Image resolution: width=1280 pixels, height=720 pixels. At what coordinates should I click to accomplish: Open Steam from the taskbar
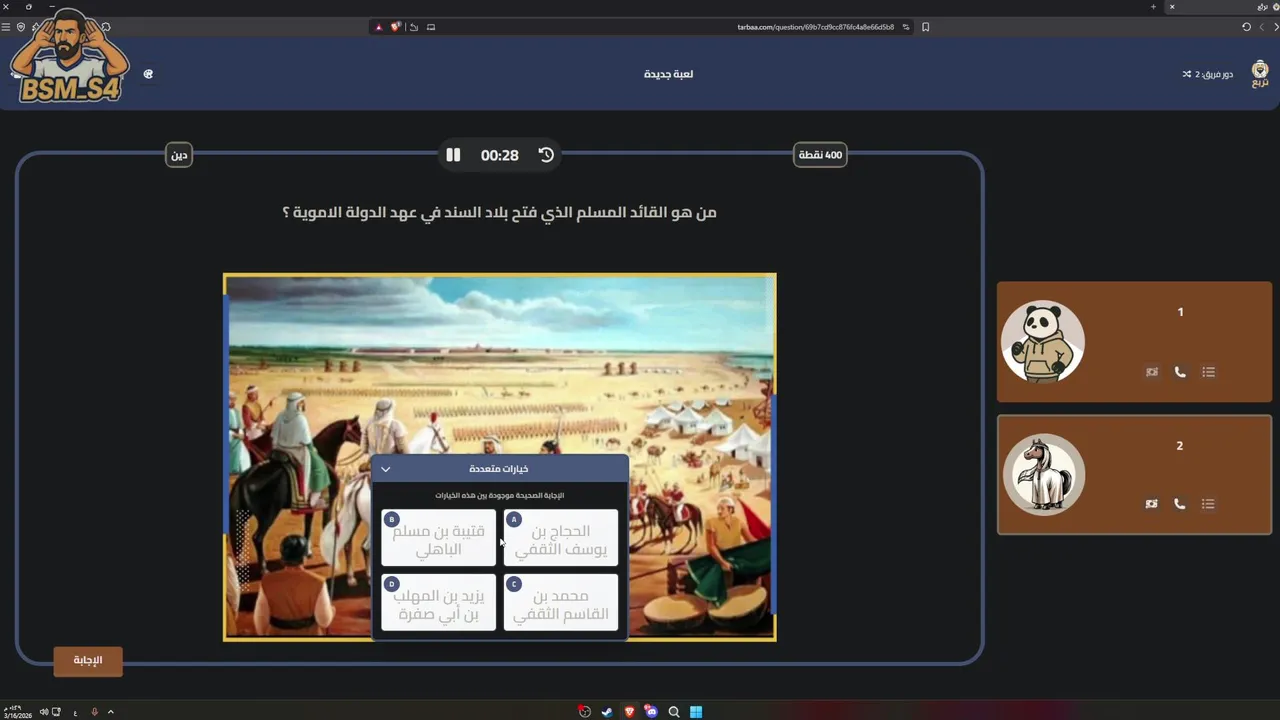[x=607, y=712]
